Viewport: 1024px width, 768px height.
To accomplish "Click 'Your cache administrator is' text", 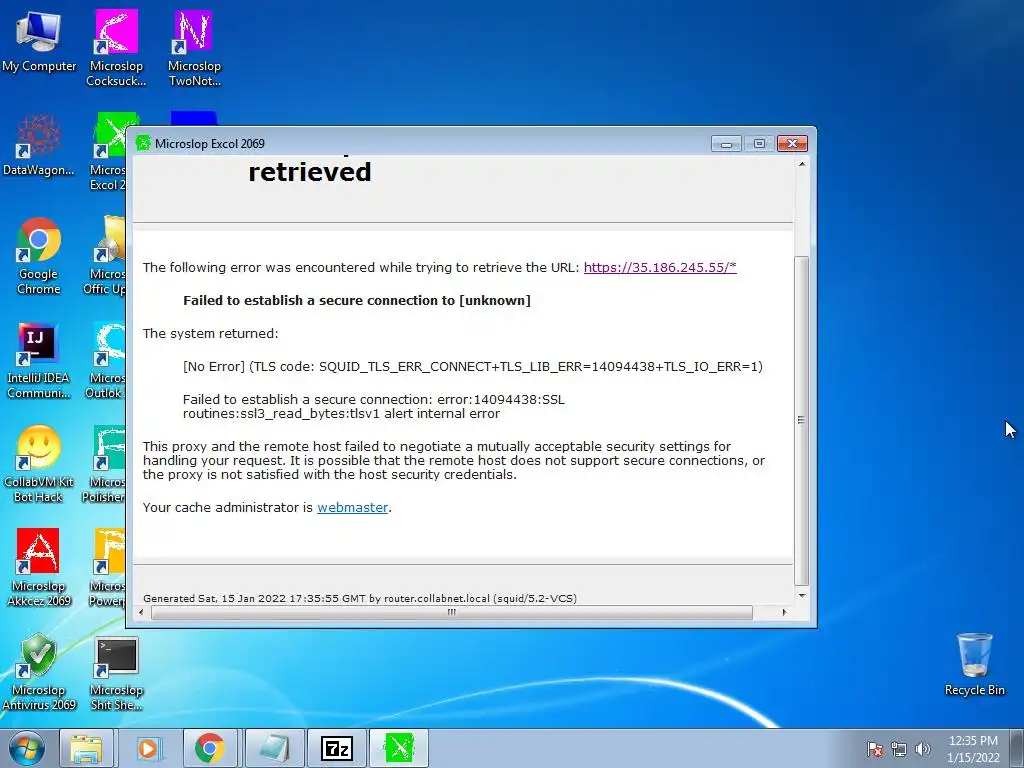I will click(228, 507).
